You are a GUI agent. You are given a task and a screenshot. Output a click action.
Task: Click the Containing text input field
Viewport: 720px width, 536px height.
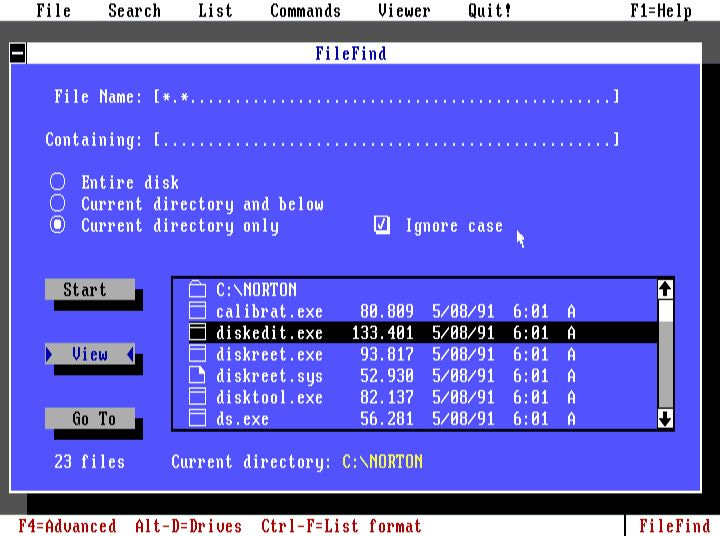[387, 139]
